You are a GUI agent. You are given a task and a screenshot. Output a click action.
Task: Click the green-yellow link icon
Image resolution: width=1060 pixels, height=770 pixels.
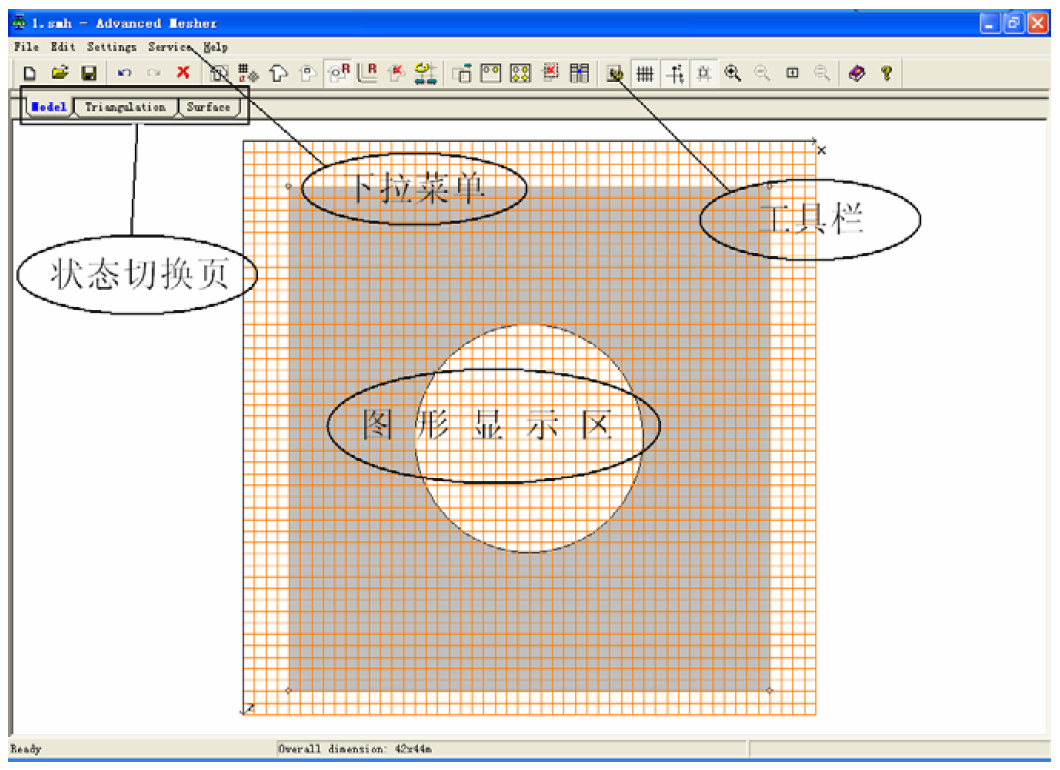pyautogui.click(x=425, y=73)
